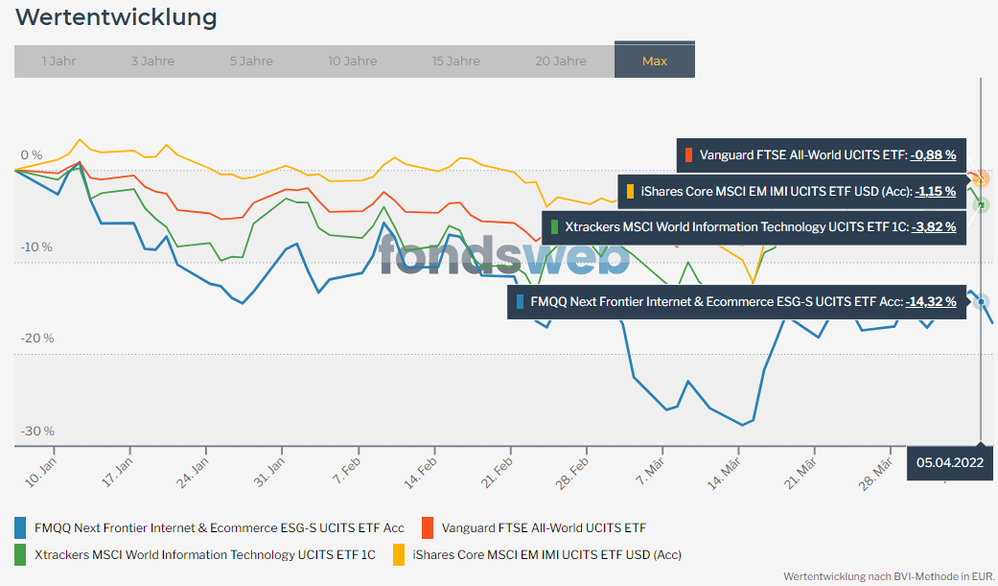Click the iShares tooltip value -1,15 %
This screenshot has width=998, height=586.
click(935, 191)
